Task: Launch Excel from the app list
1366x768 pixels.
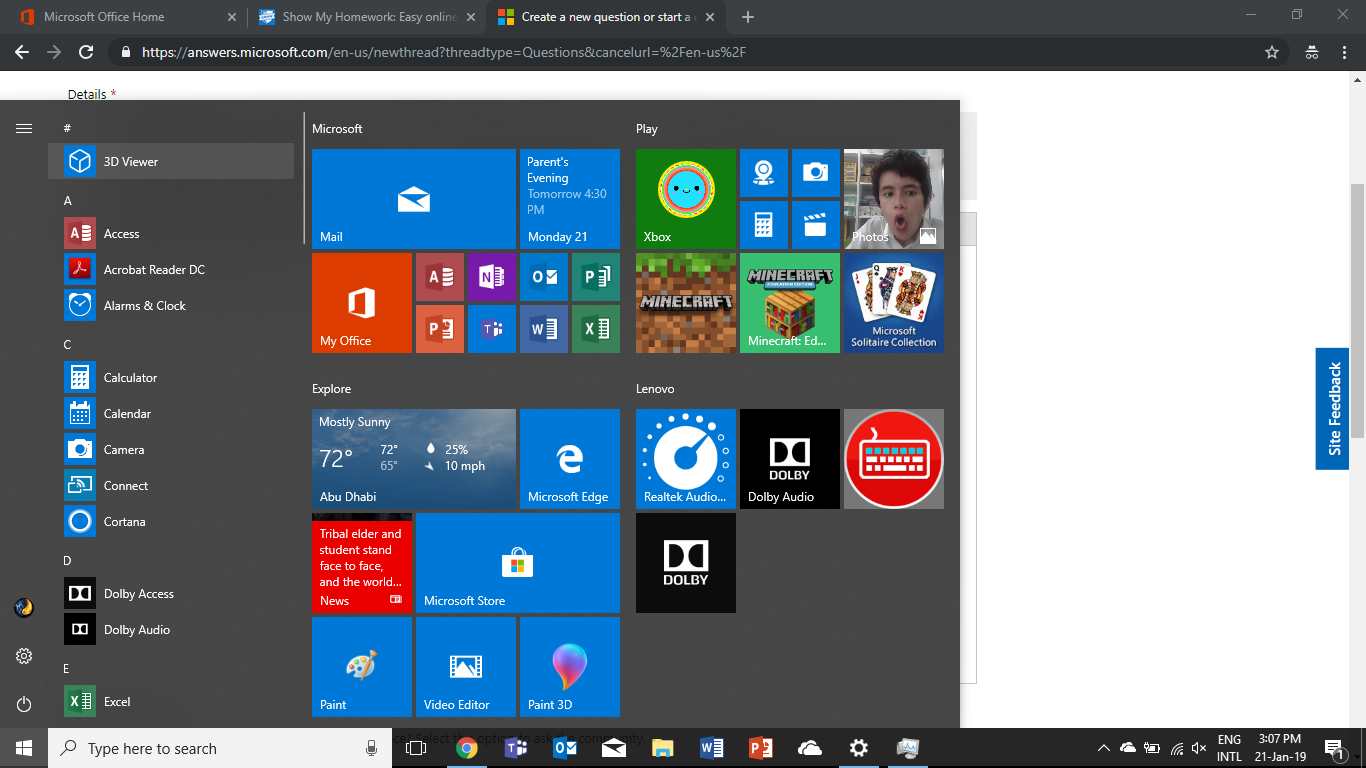Action: click(x=171, y=702)
